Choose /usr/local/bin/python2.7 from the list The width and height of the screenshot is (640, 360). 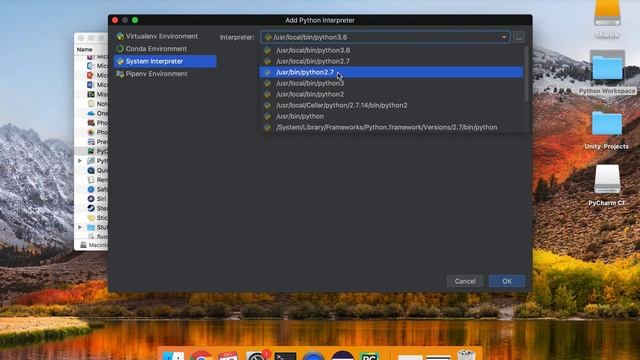(391, 61)
